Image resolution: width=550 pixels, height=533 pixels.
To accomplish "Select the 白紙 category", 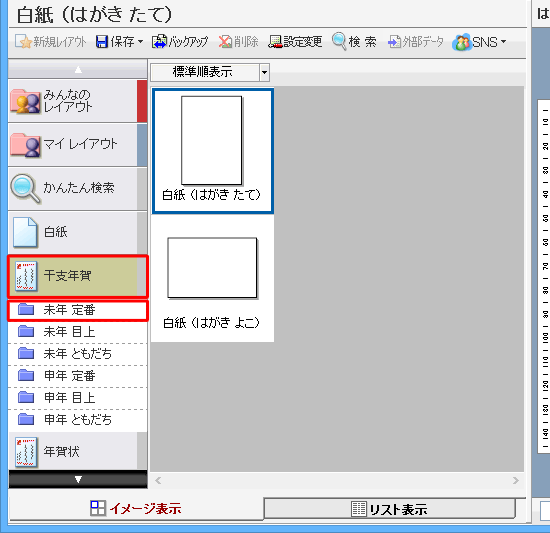I will click(78, 232).
